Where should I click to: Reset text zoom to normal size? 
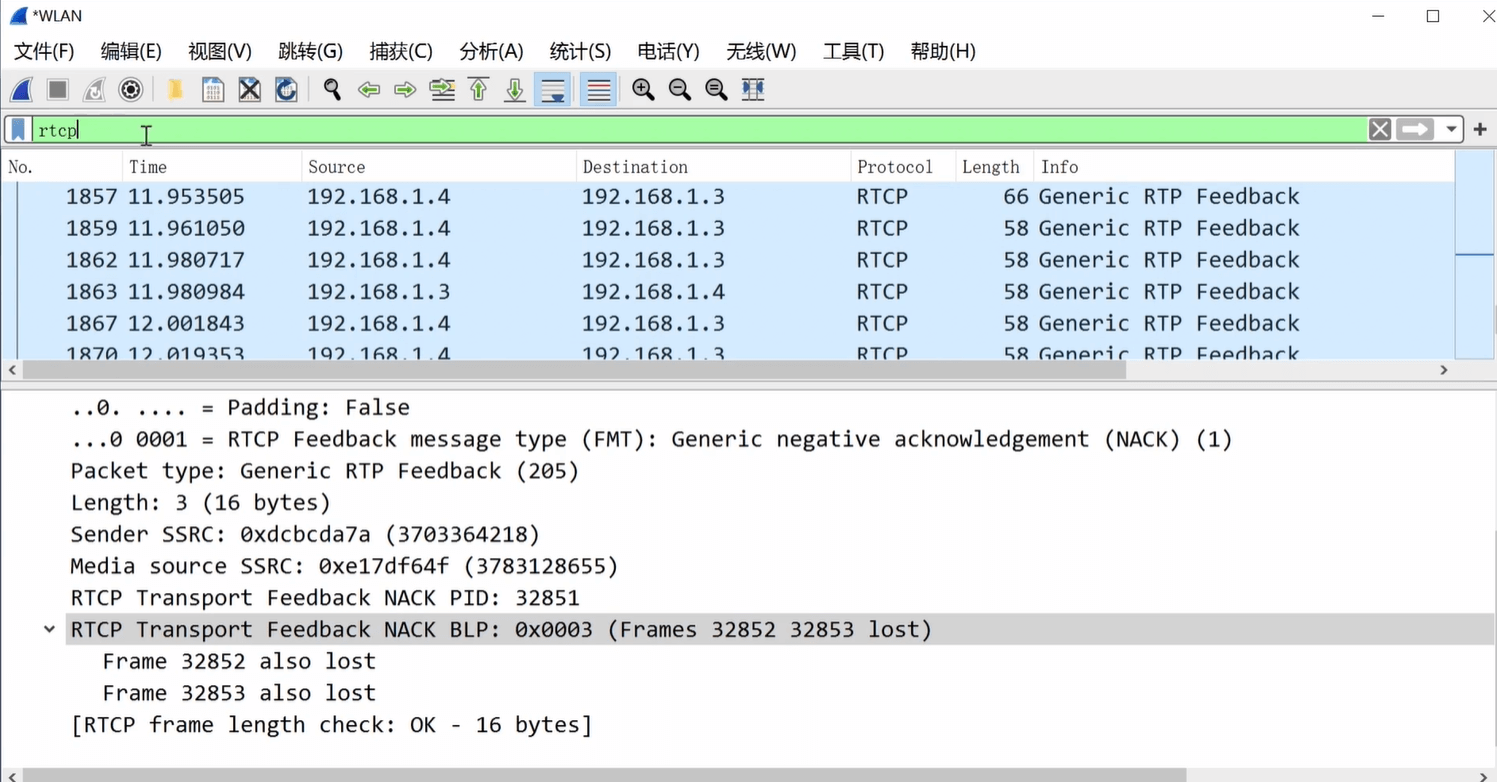point(716,90)
